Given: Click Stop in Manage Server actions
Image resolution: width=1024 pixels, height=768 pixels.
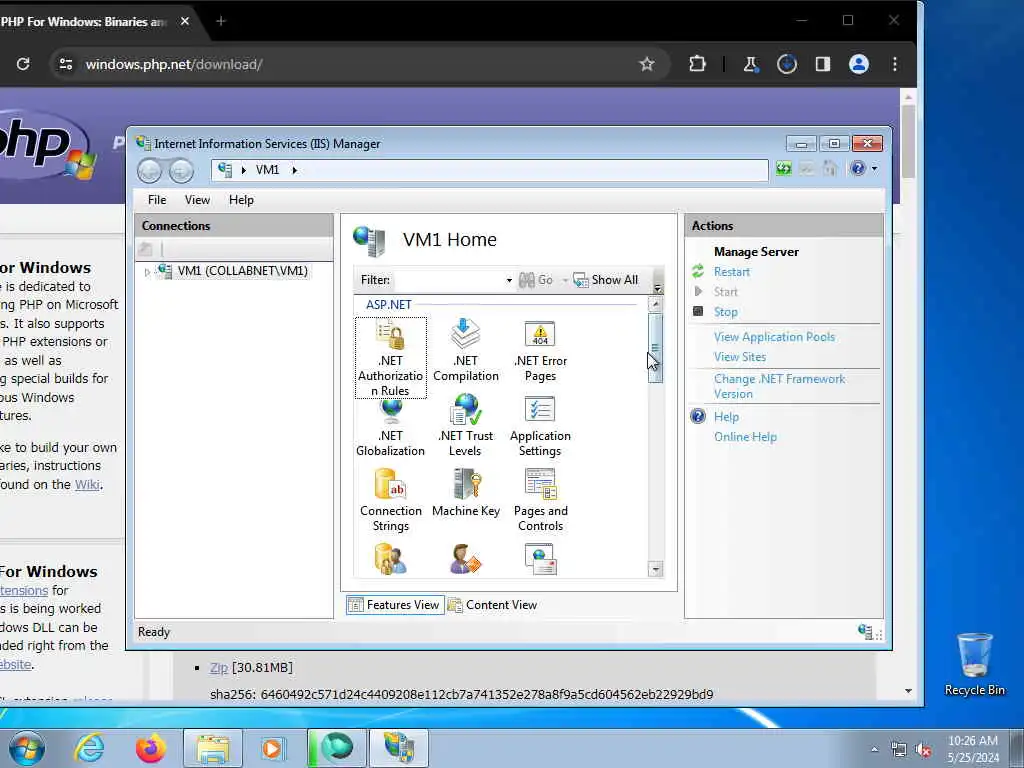Looking at the screenshot, I should tap(726, 312).
